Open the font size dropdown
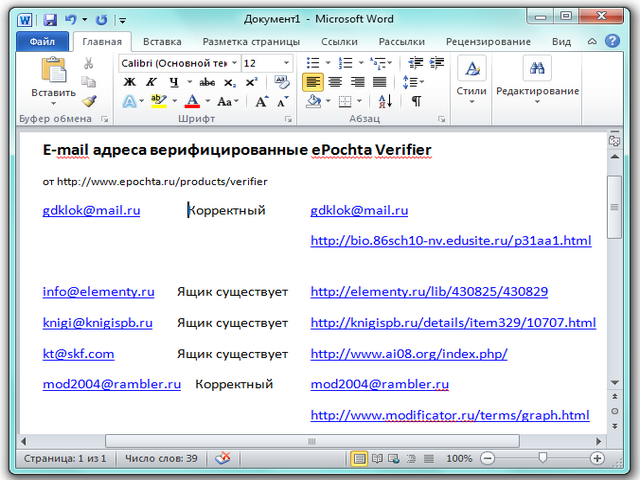The image size is (640, 480). click(x=286, y=63)
